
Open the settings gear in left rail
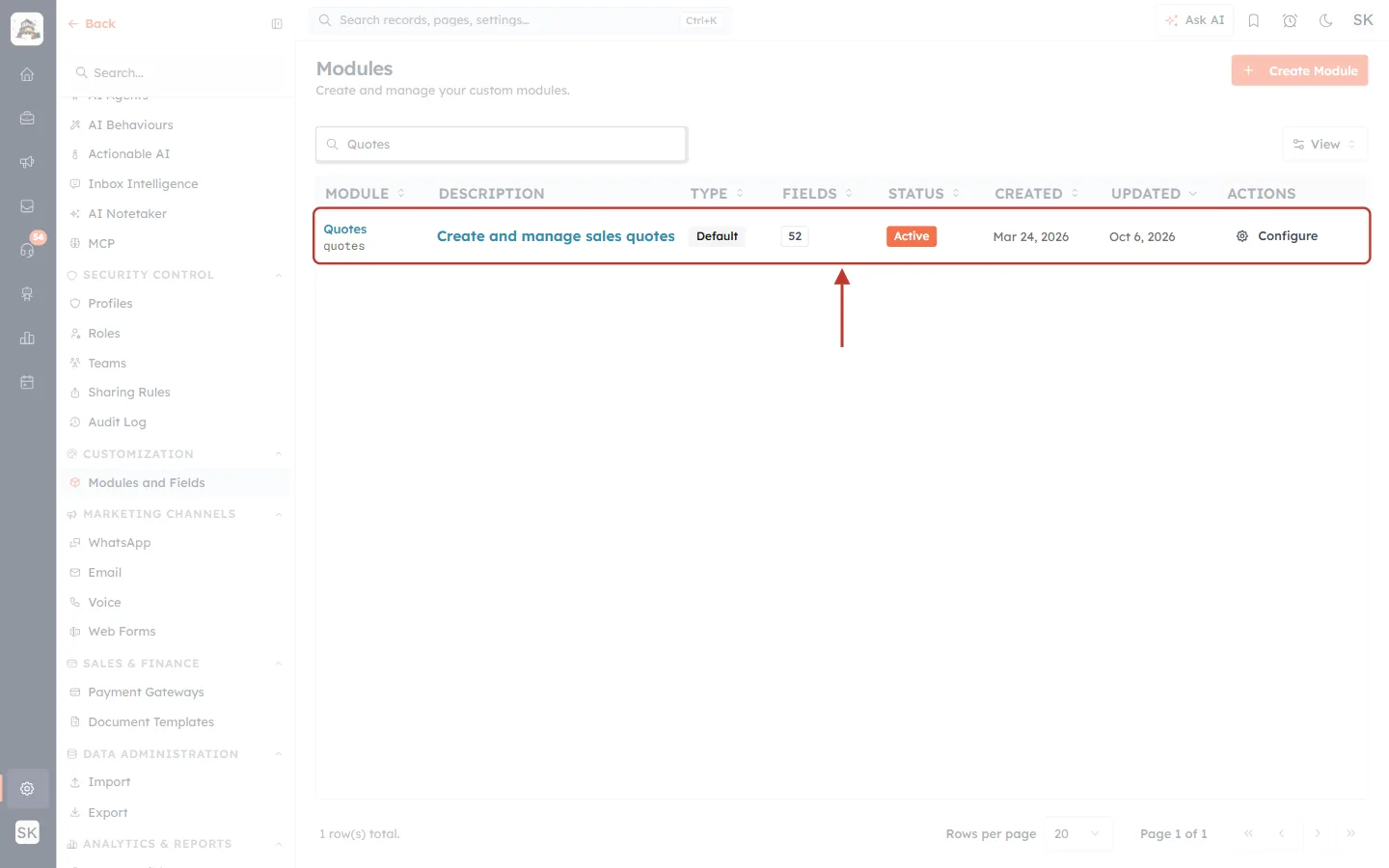[x=27, y=788]
